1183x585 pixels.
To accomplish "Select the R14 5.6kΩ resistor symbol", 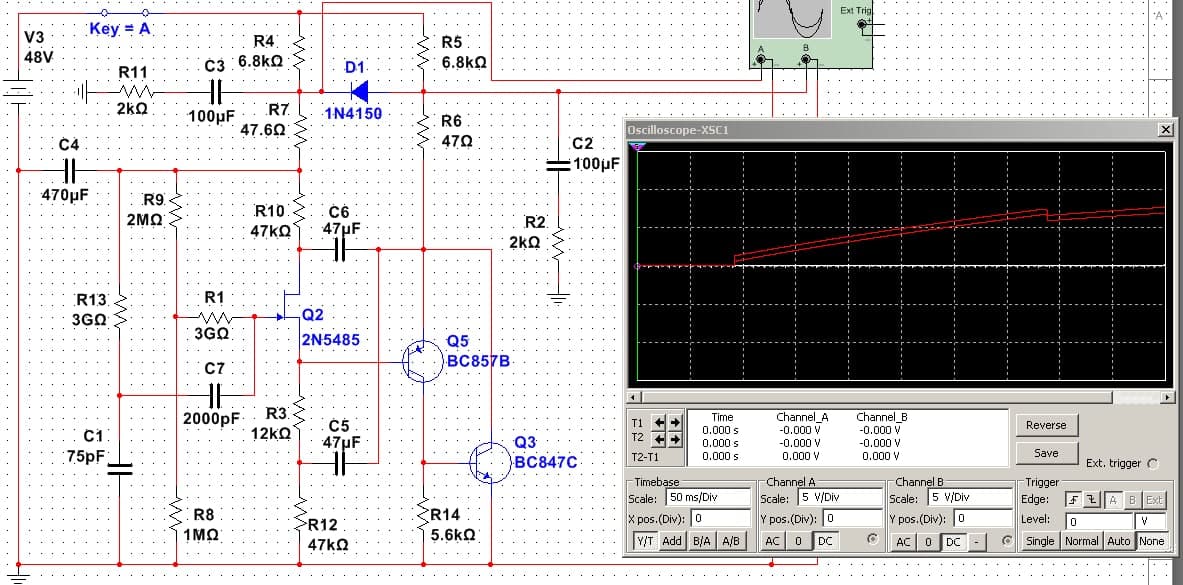I will [423, 514].
